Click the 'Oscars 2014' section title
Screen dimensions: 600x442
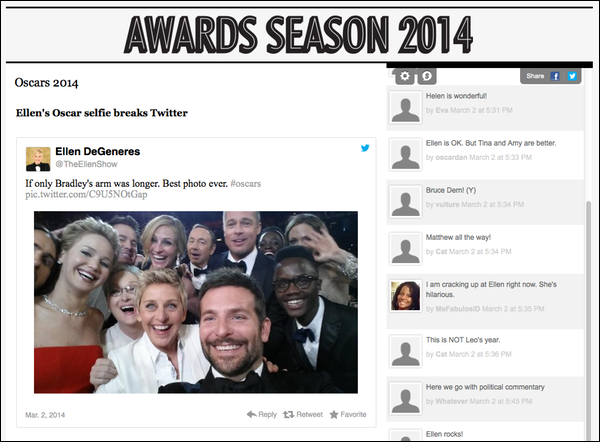click(46, 83)
